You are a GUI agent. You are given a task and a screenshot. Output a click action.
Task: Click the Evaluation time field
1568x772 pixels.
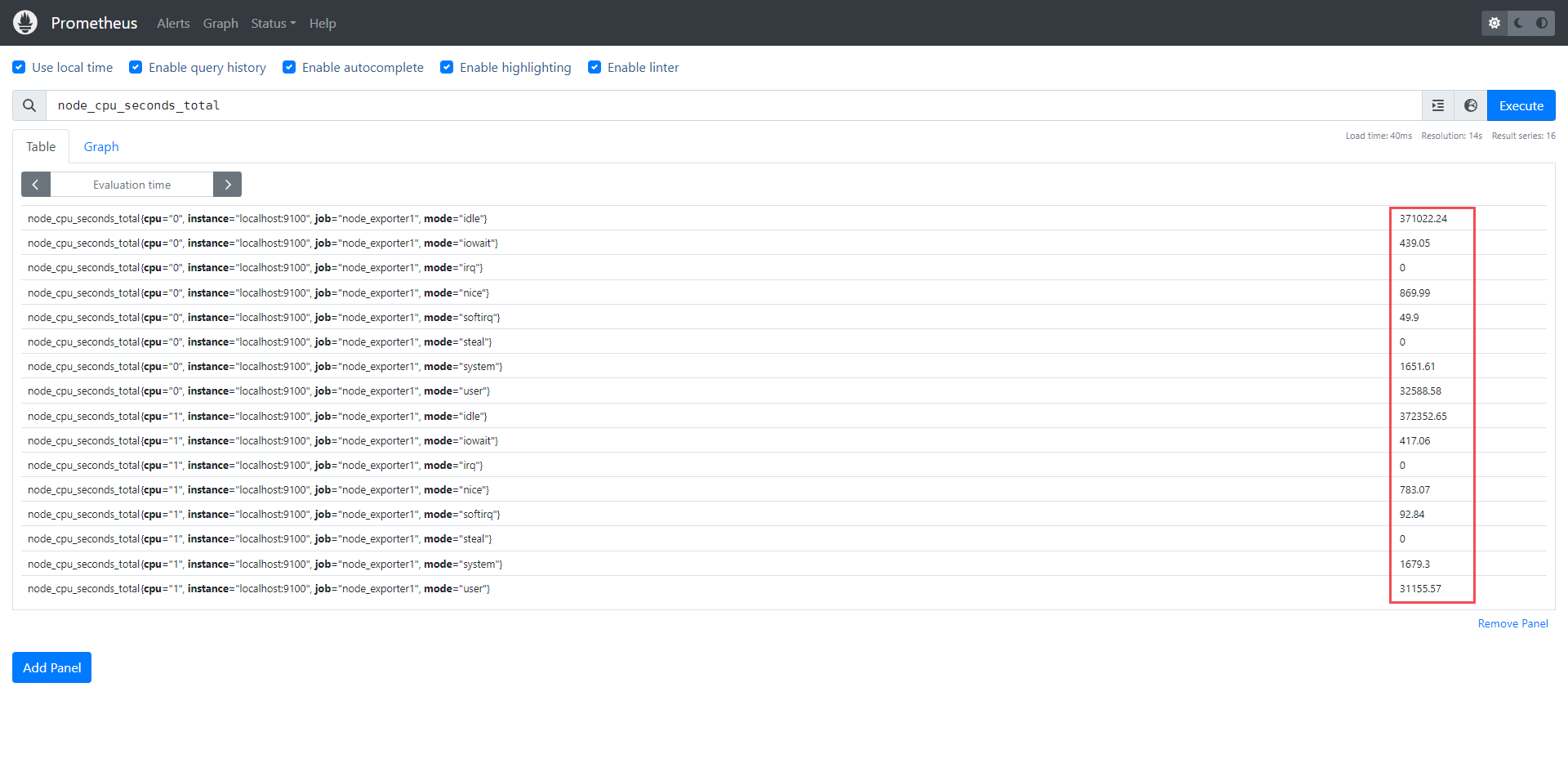pos(131,185)
